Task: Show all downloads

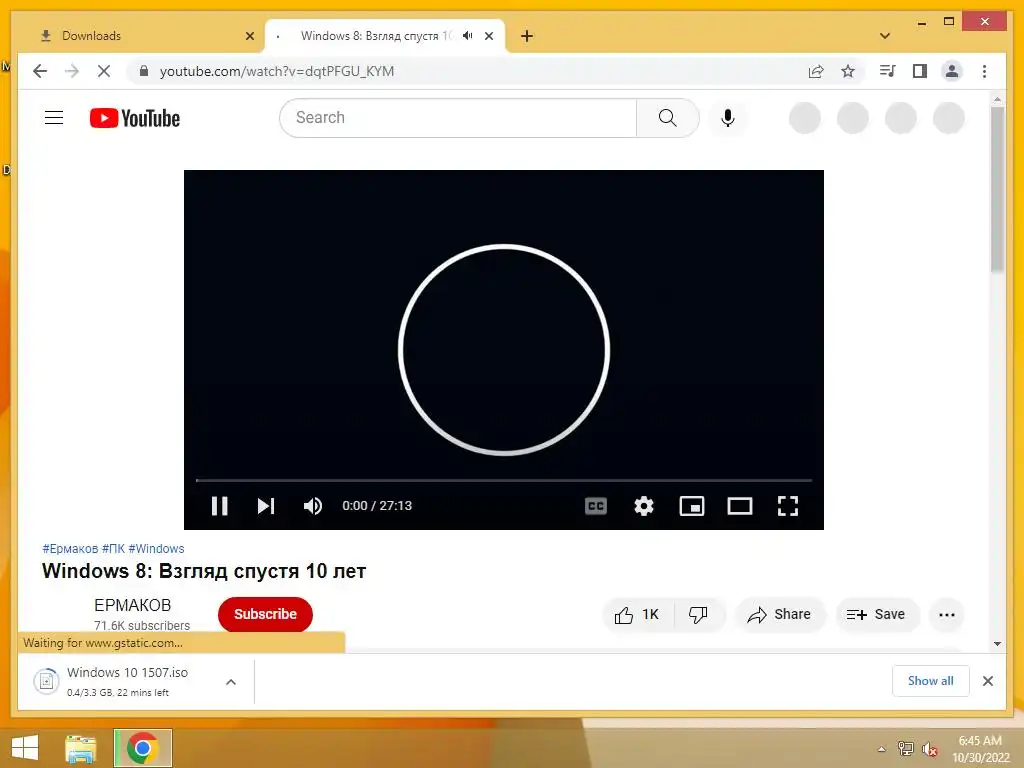Action: (931, 681)
